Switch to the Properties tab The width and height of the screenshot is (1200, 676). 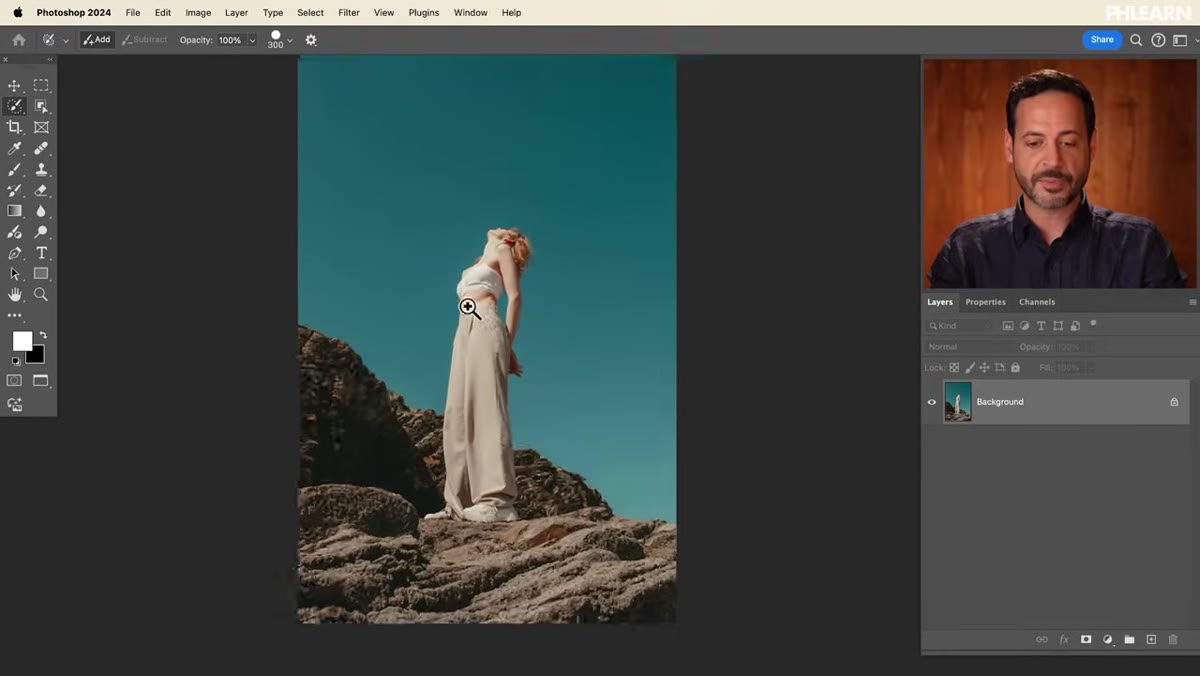[x=985, y=302]
